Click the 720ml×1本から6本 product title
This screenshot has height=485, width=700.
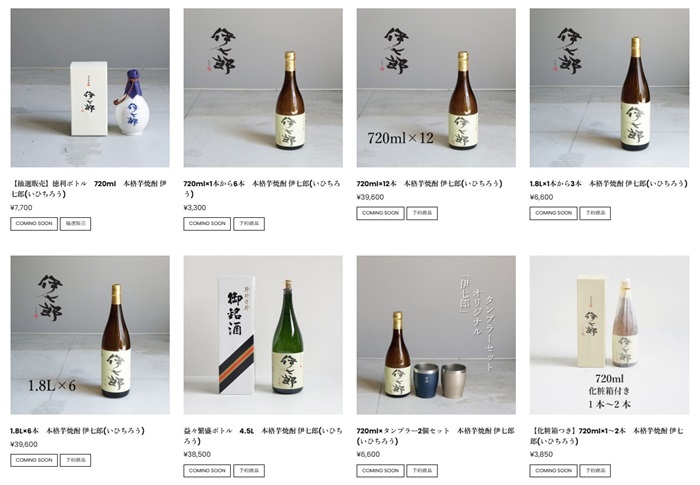(x=262, y=188)
